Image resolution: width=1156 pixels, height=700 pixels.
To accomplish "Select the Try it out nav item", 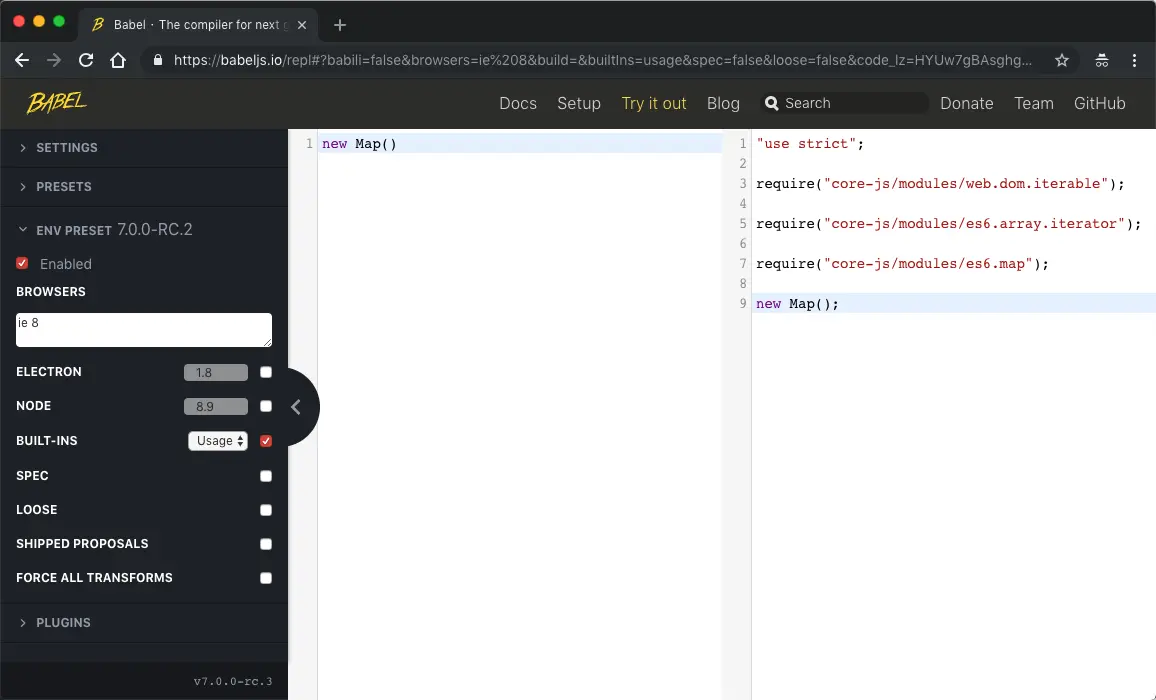I will click(654, 103).
